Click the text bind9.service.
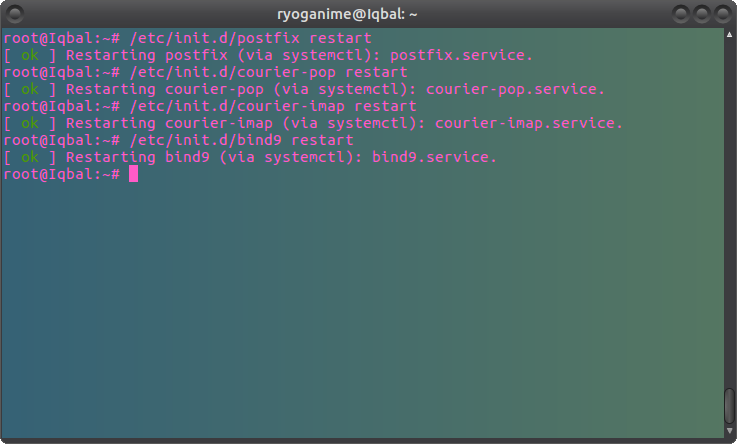 (x=435, y=157)
